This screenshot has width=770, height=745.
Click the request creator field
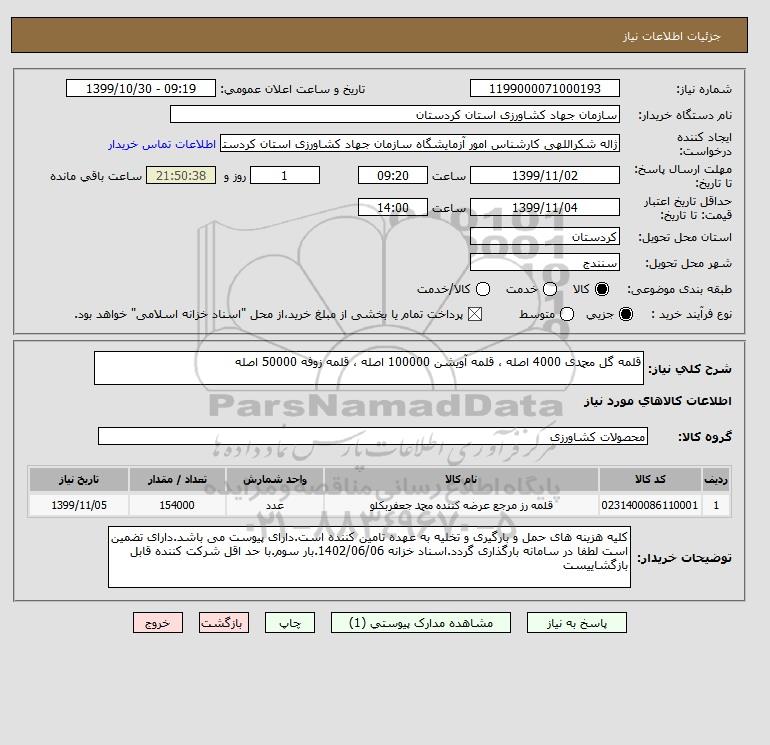[x=420, y=144]
